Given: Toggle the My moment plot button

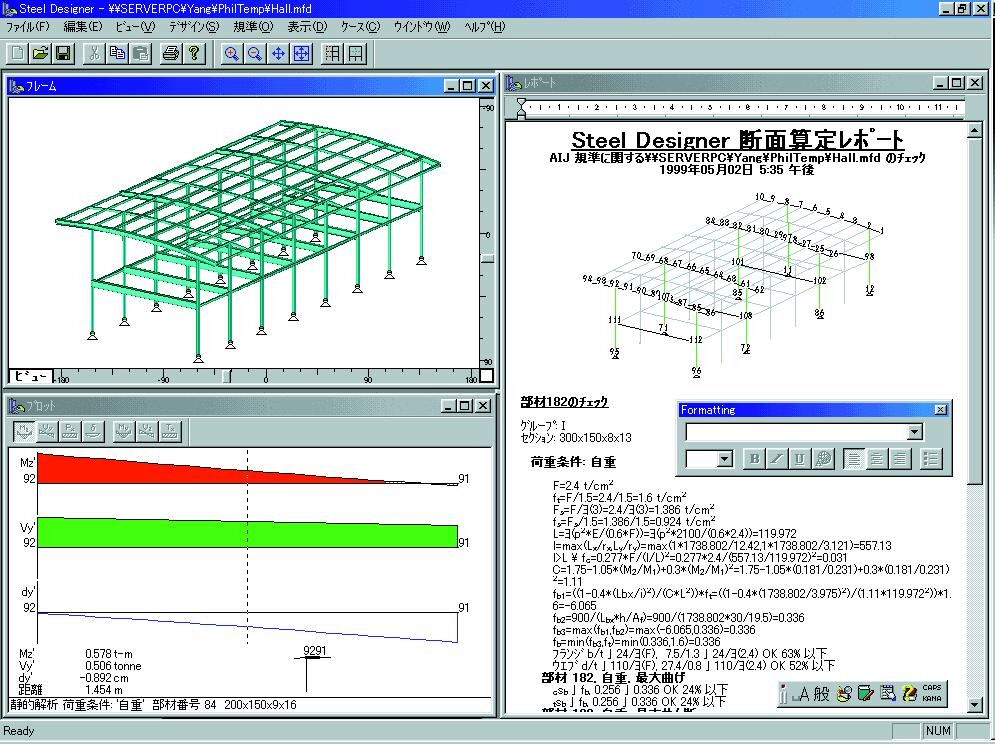Looking at the screenshot, I should 124,431.
